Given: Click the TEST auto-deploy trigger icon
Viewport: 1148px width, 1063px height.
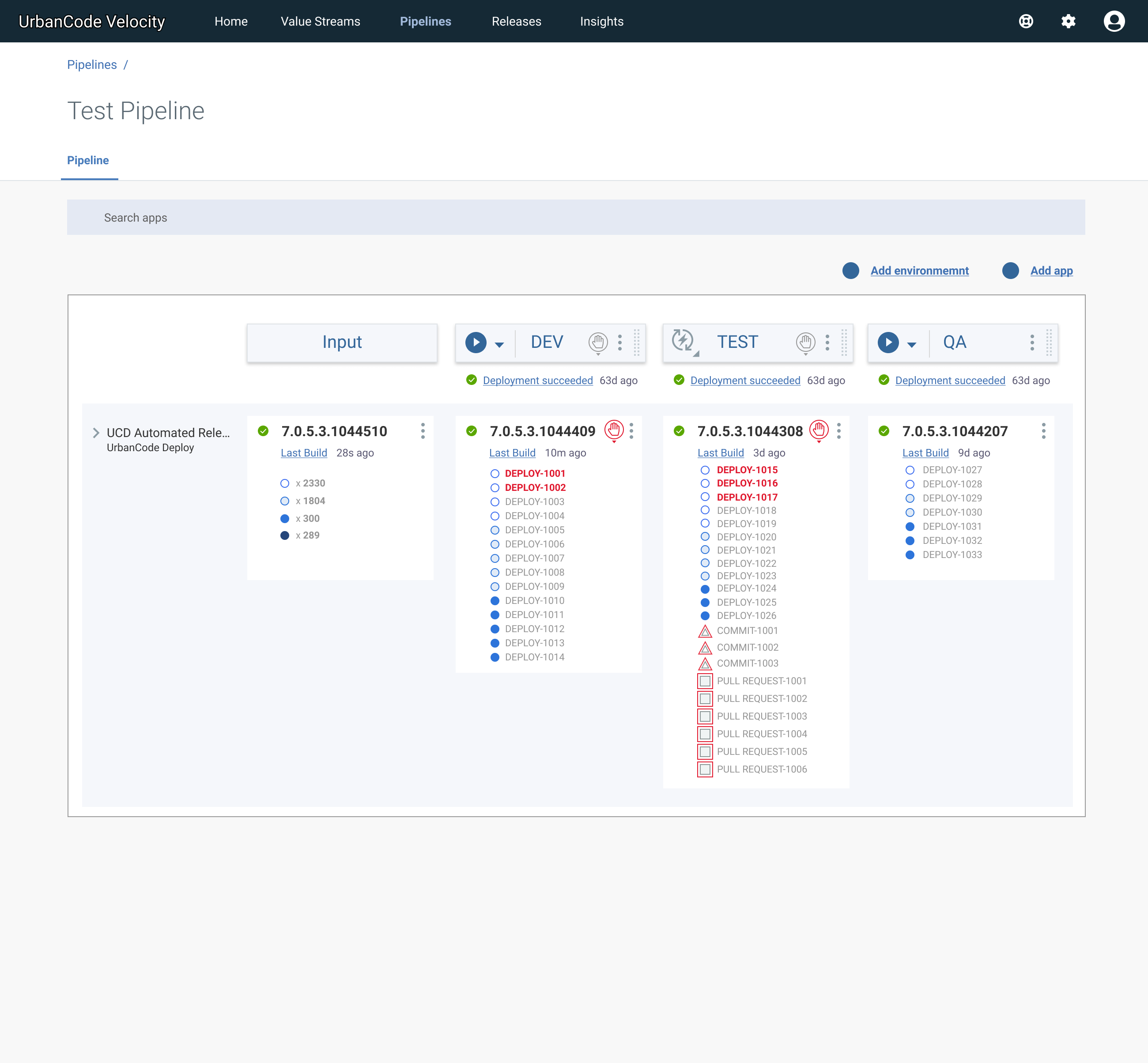Looking at the screenshot, I should click(683, 340).
